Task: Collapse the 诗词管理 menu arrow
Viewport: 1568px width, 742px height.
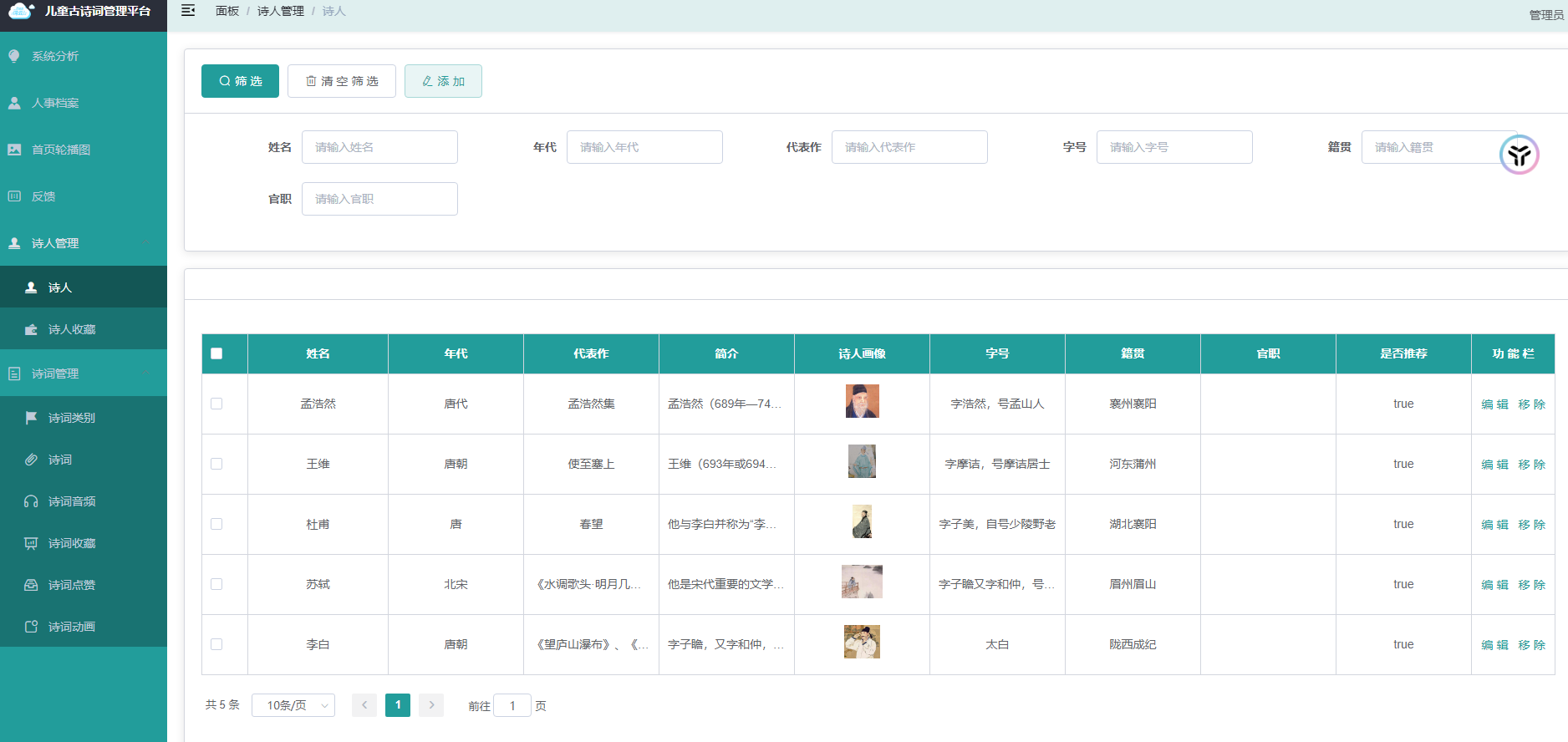Action: (x=145, y=374)
